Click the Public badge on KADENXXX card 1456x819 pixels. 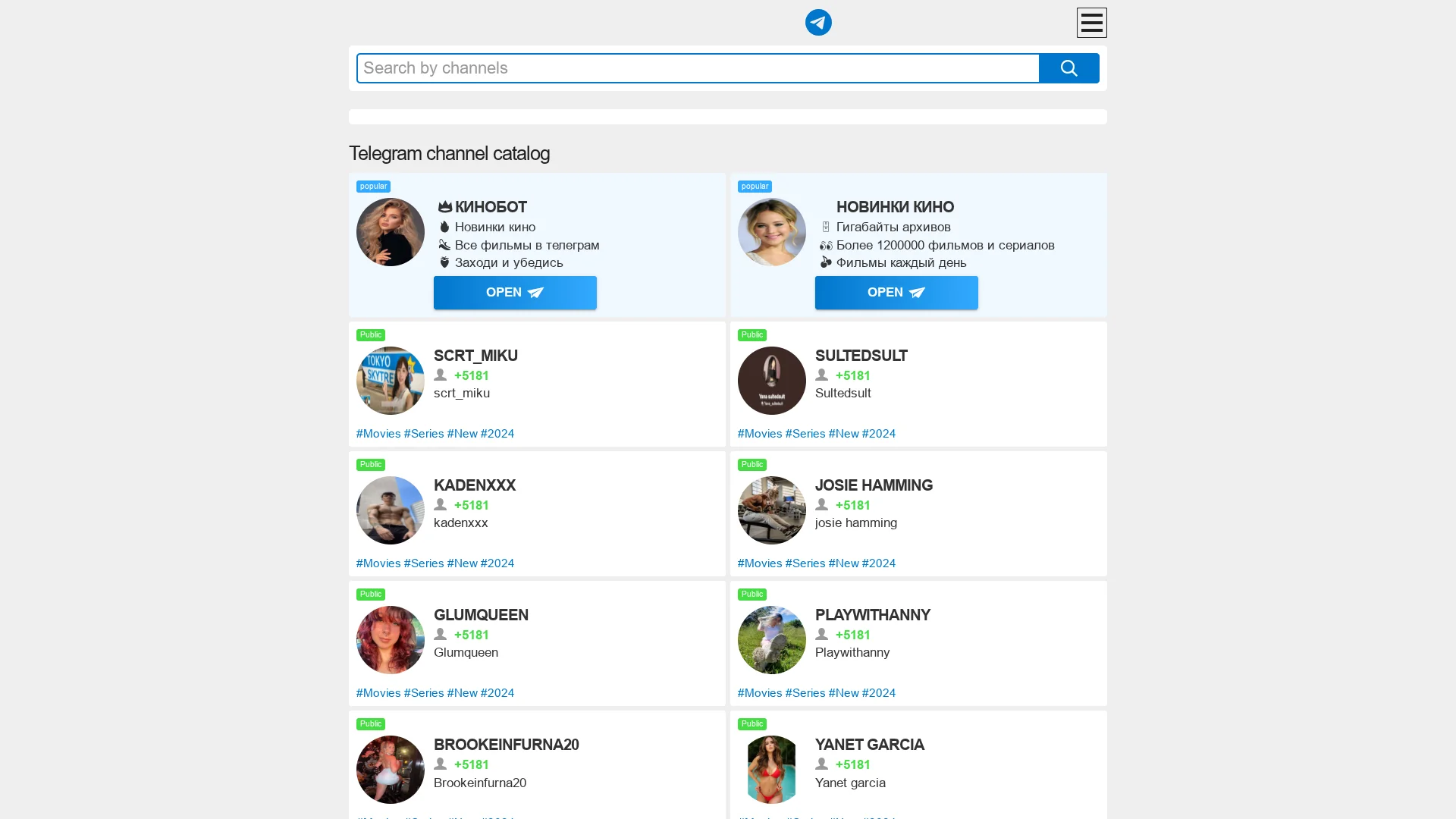pyautogui.click(x=371, y=465)
